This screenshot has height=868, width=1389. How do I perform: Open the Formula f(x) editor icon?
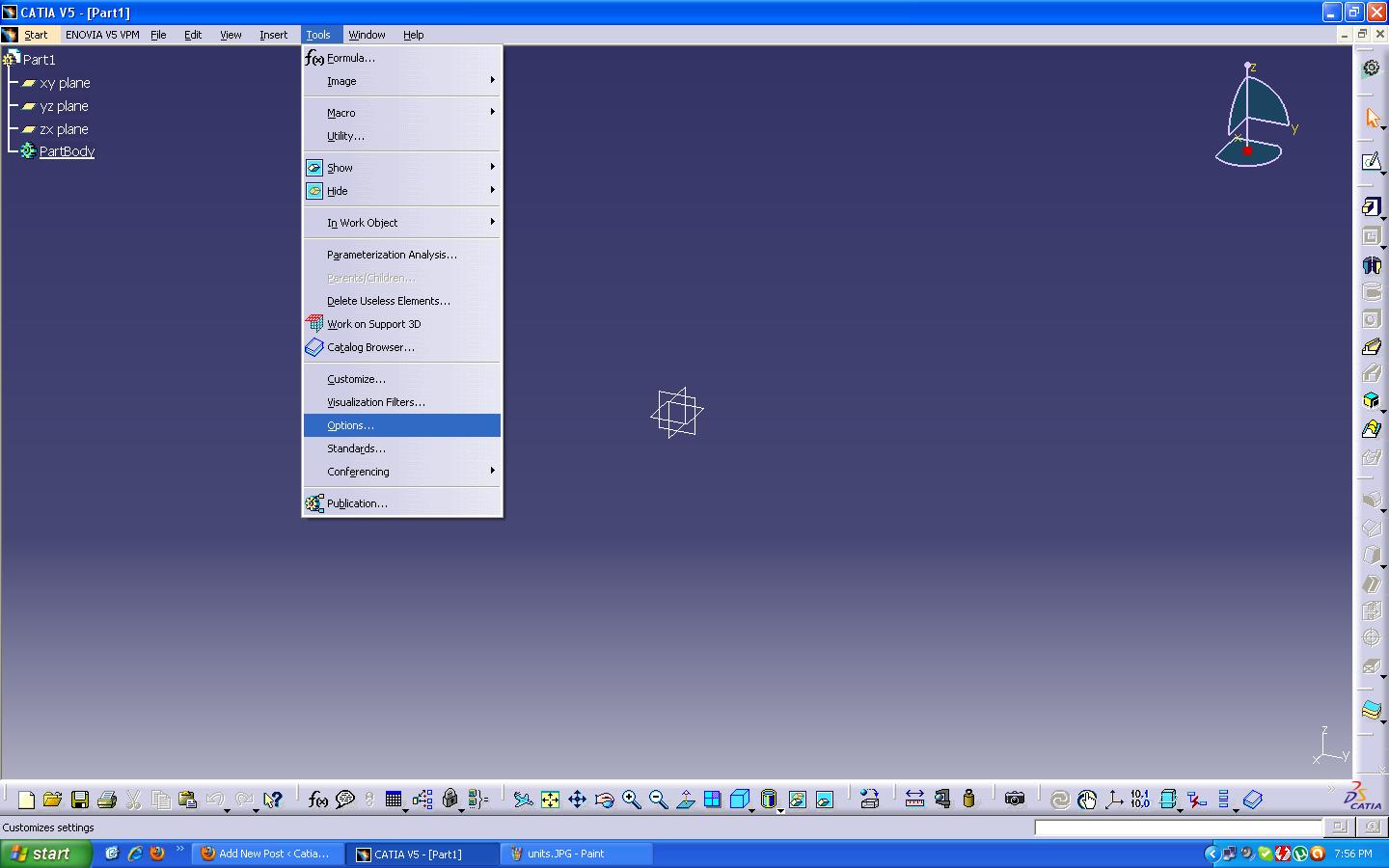click(316, 800)
